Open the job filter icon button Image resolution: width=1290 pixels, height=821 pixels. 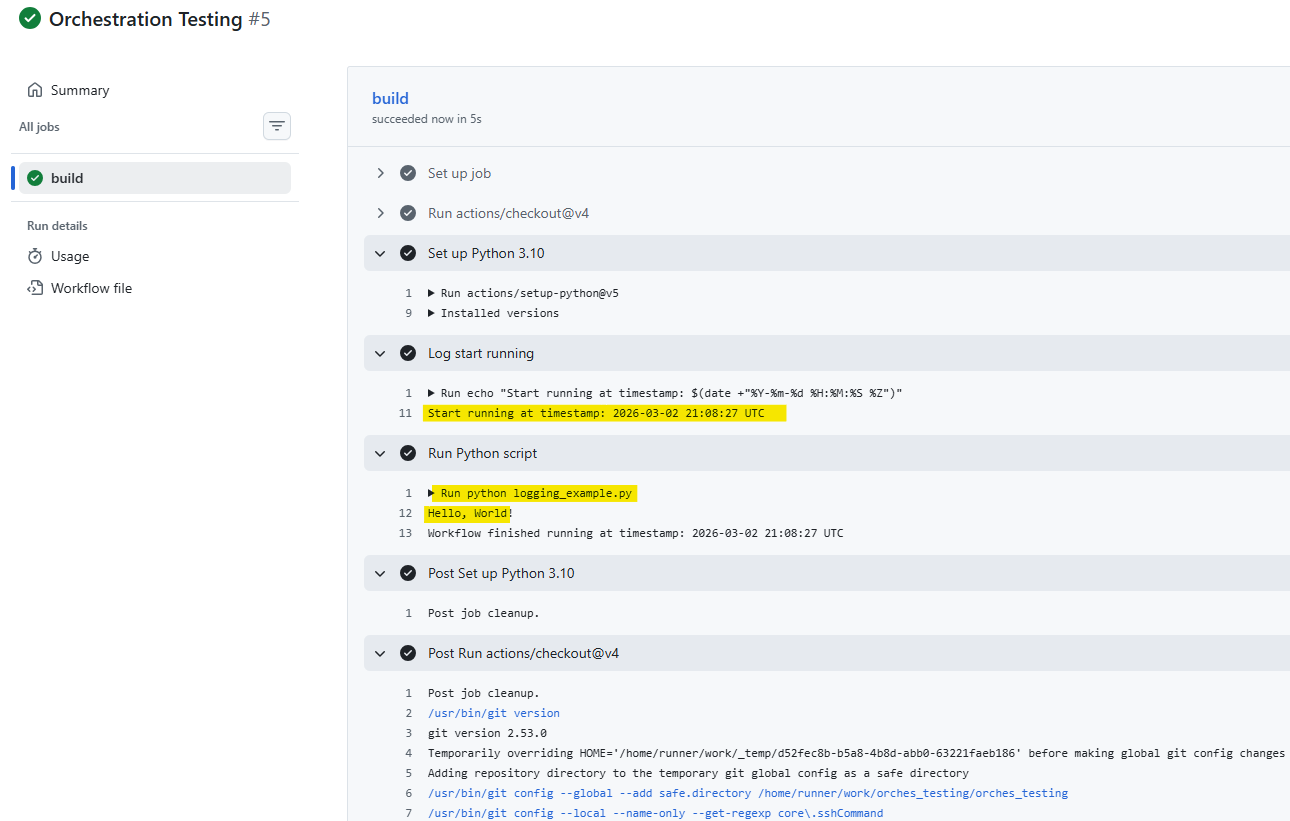[277, 126]
